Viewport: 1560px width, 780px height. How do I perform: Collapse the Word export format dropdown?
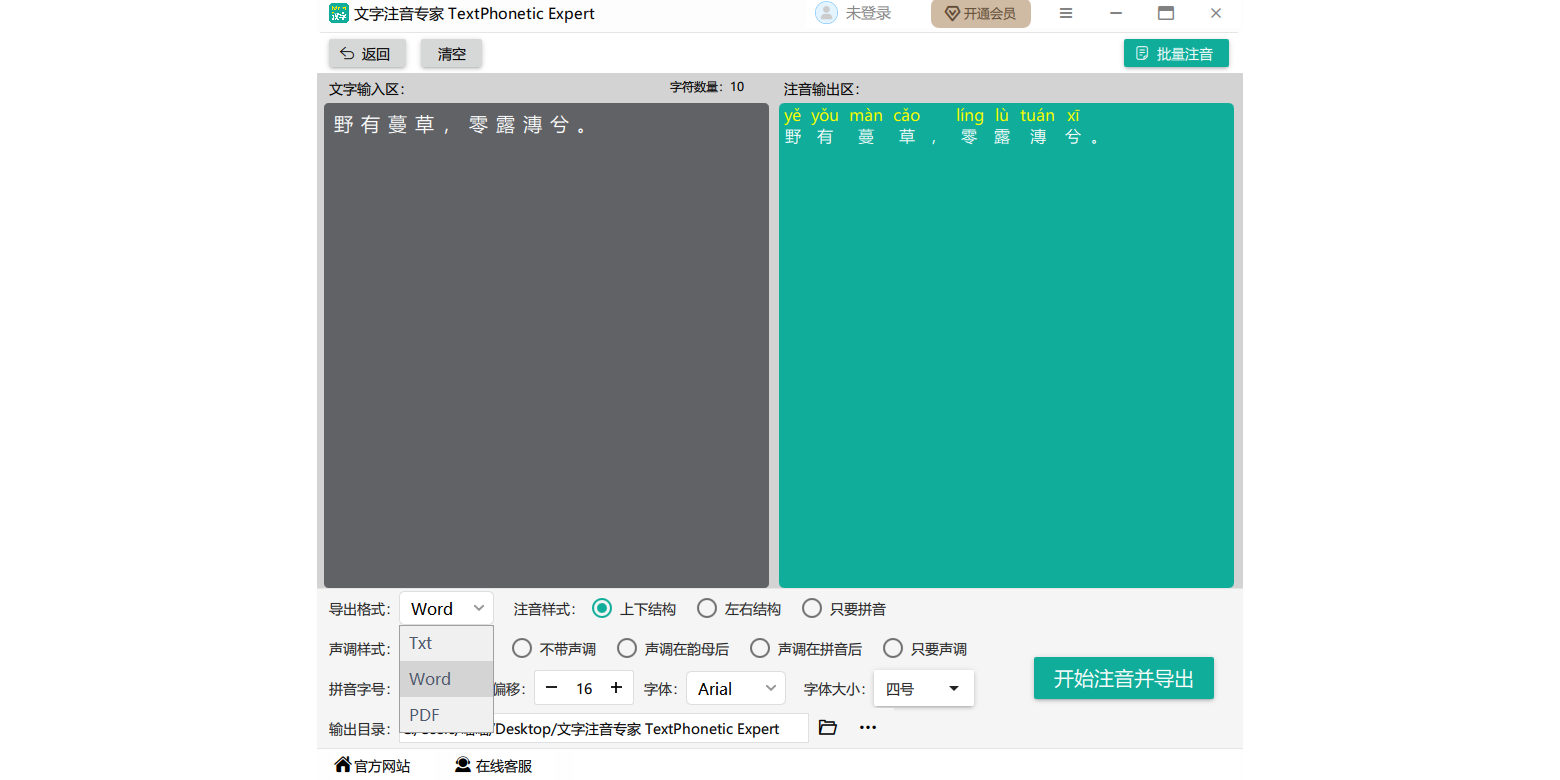click(x=446, y=608)
